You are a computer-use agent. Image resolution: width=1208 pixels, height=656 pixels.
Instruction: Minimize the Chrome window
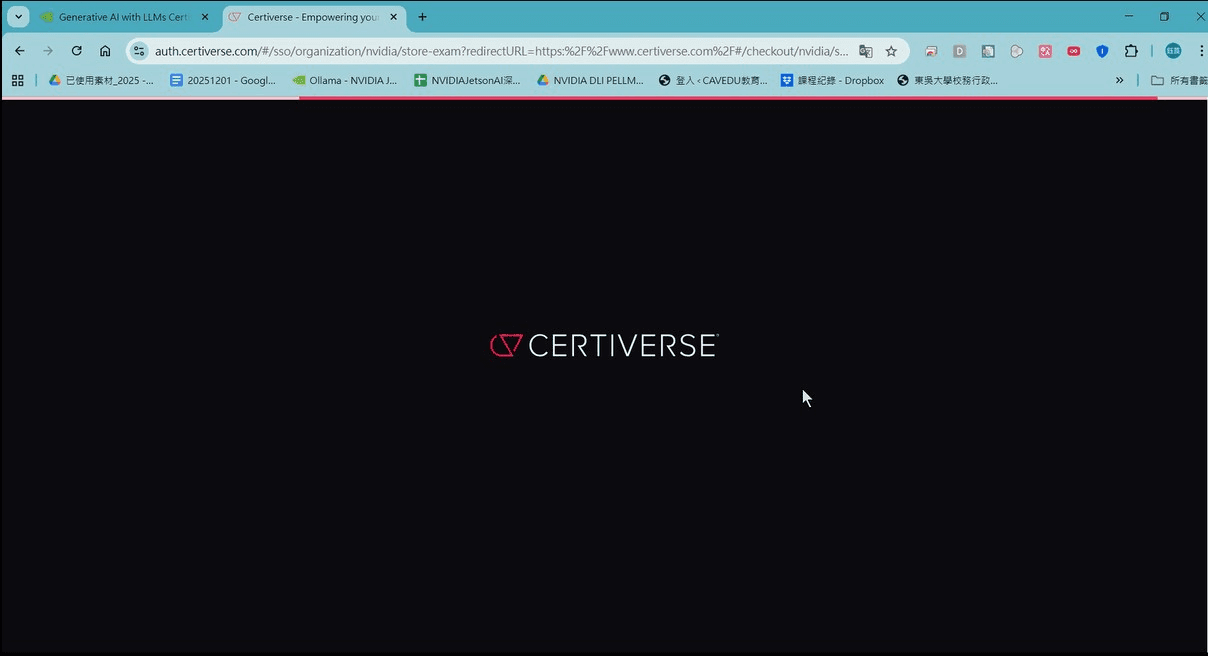(x=1129, y=16)
